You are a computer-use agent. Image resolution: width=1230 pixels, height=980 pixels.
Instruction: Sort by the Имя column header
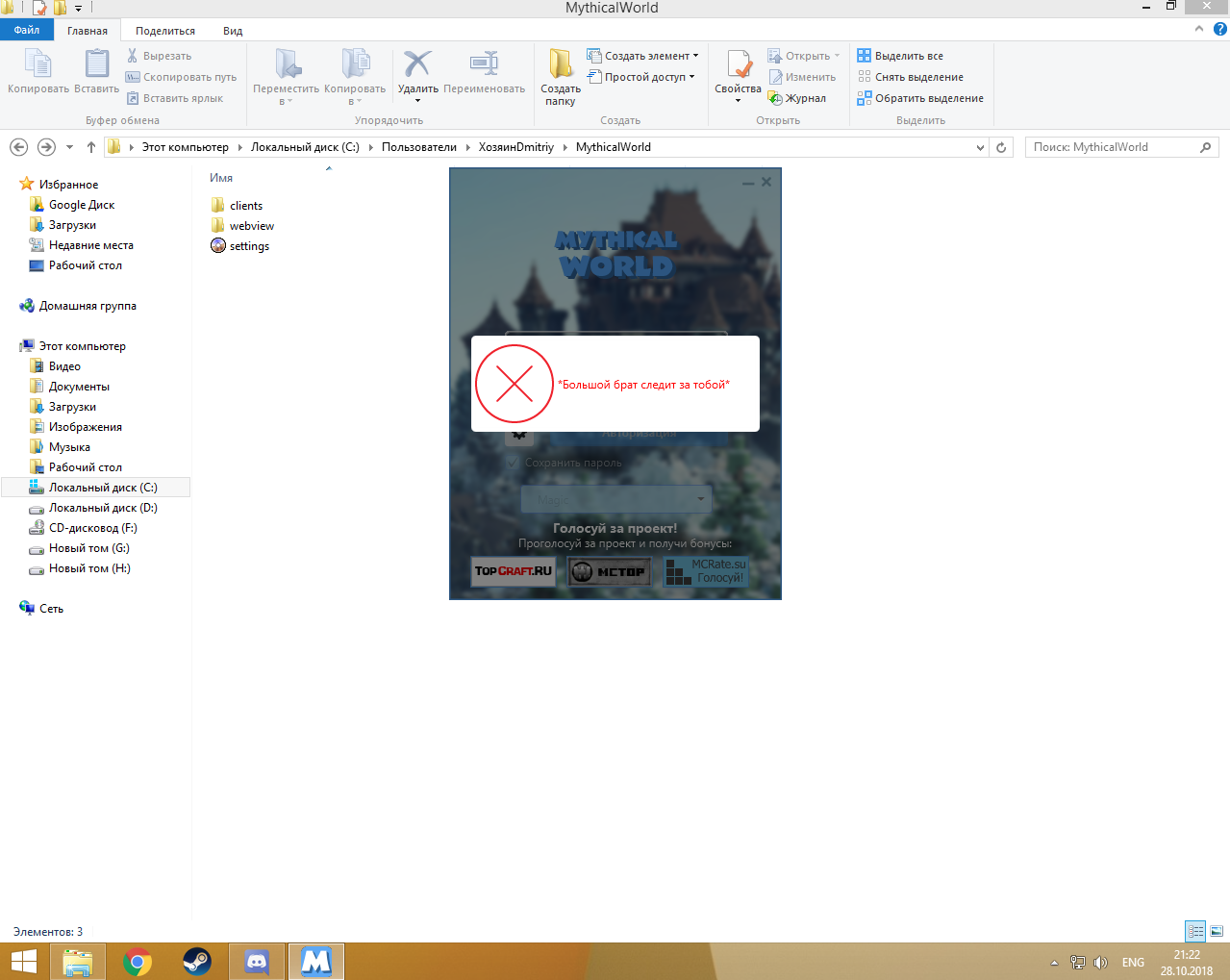[221, 178]
